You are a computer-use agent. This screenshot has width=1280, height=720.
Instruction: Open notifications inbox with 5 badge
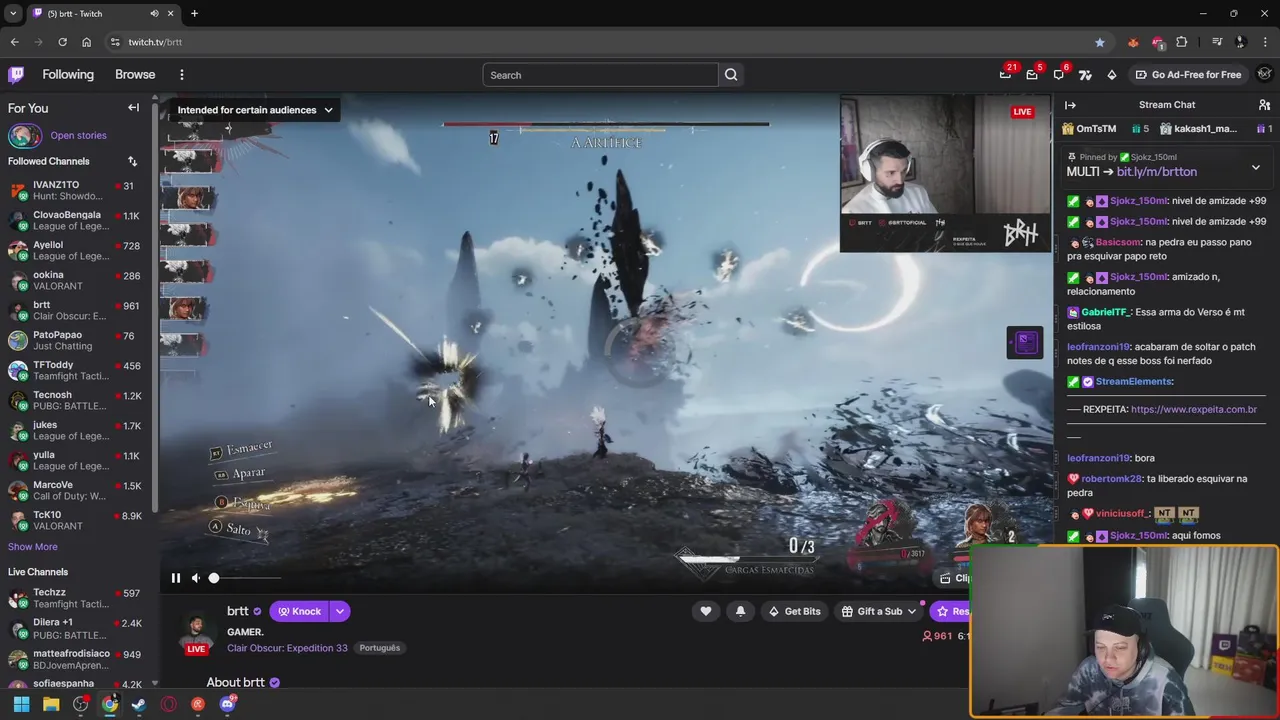(1032, 74)
